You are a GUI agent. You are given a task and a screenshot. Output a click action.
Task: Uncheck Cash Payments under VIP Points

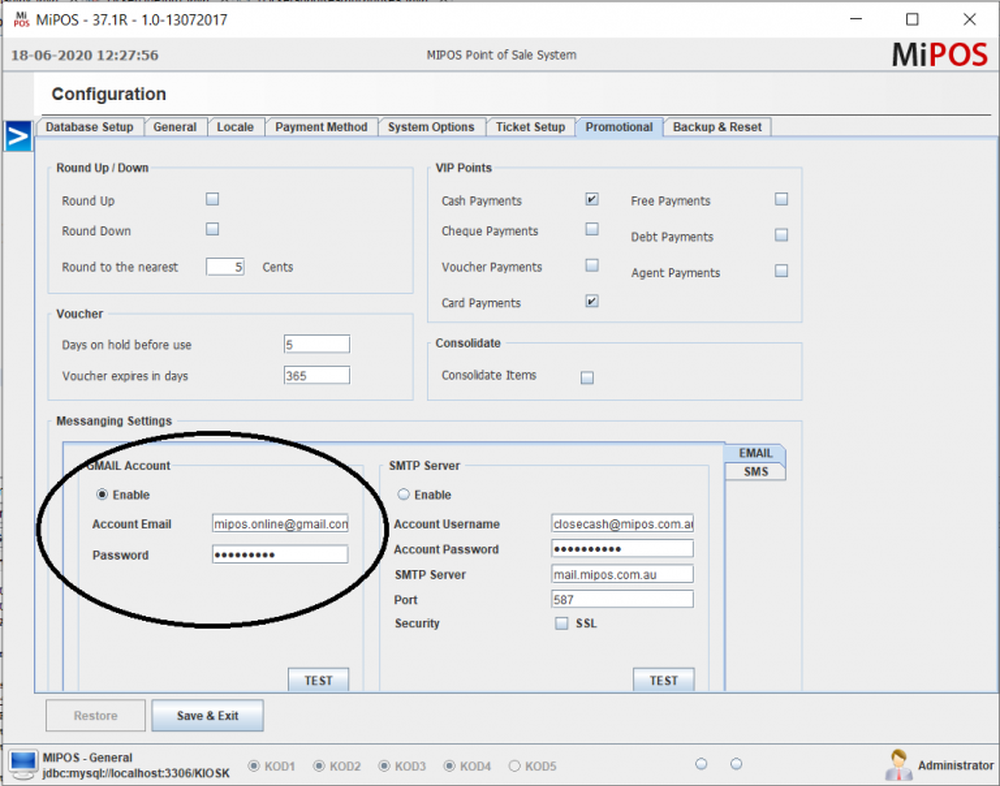[591, 199]
